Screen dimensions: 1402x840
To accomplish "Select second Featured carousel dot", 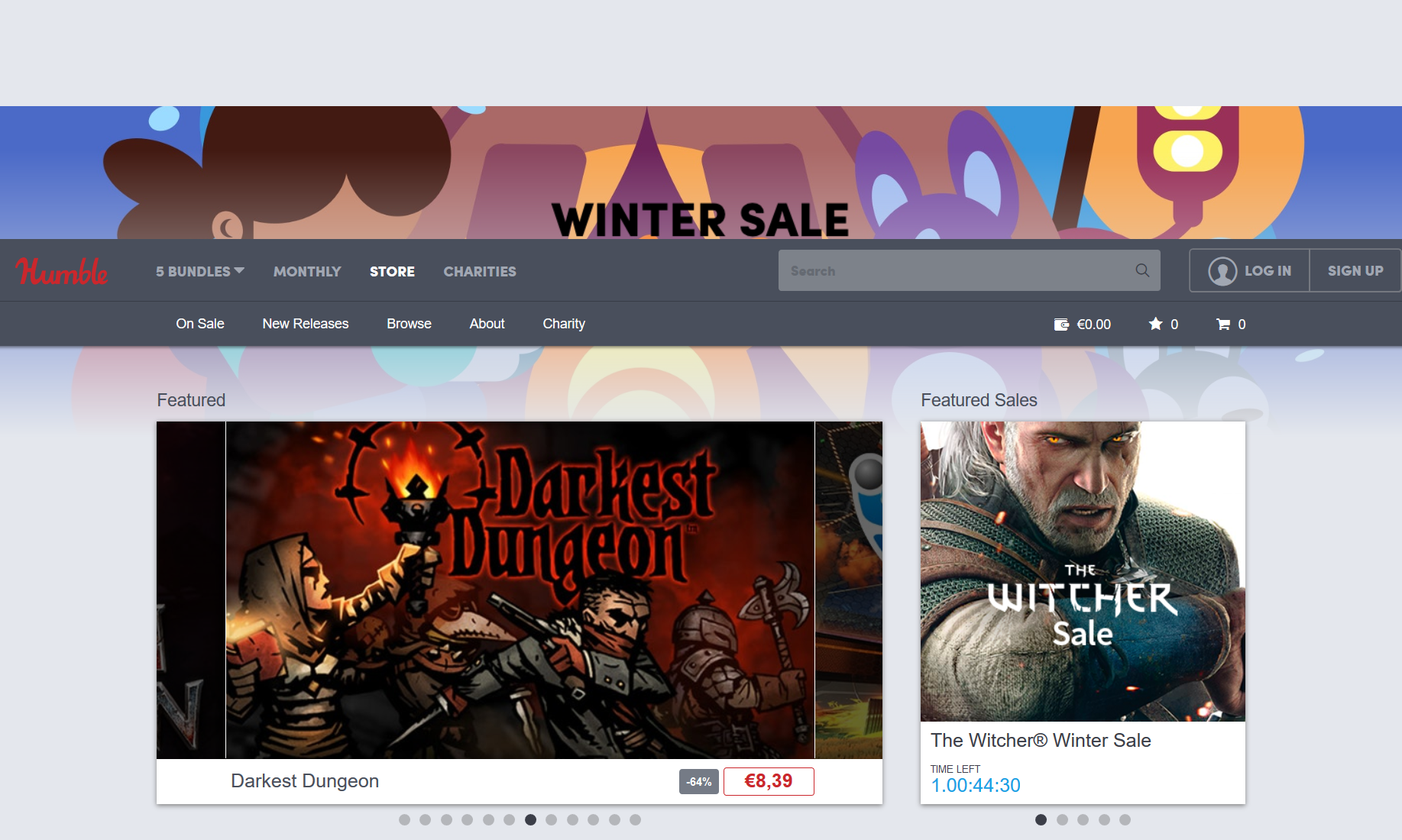I will coord(426,819).
